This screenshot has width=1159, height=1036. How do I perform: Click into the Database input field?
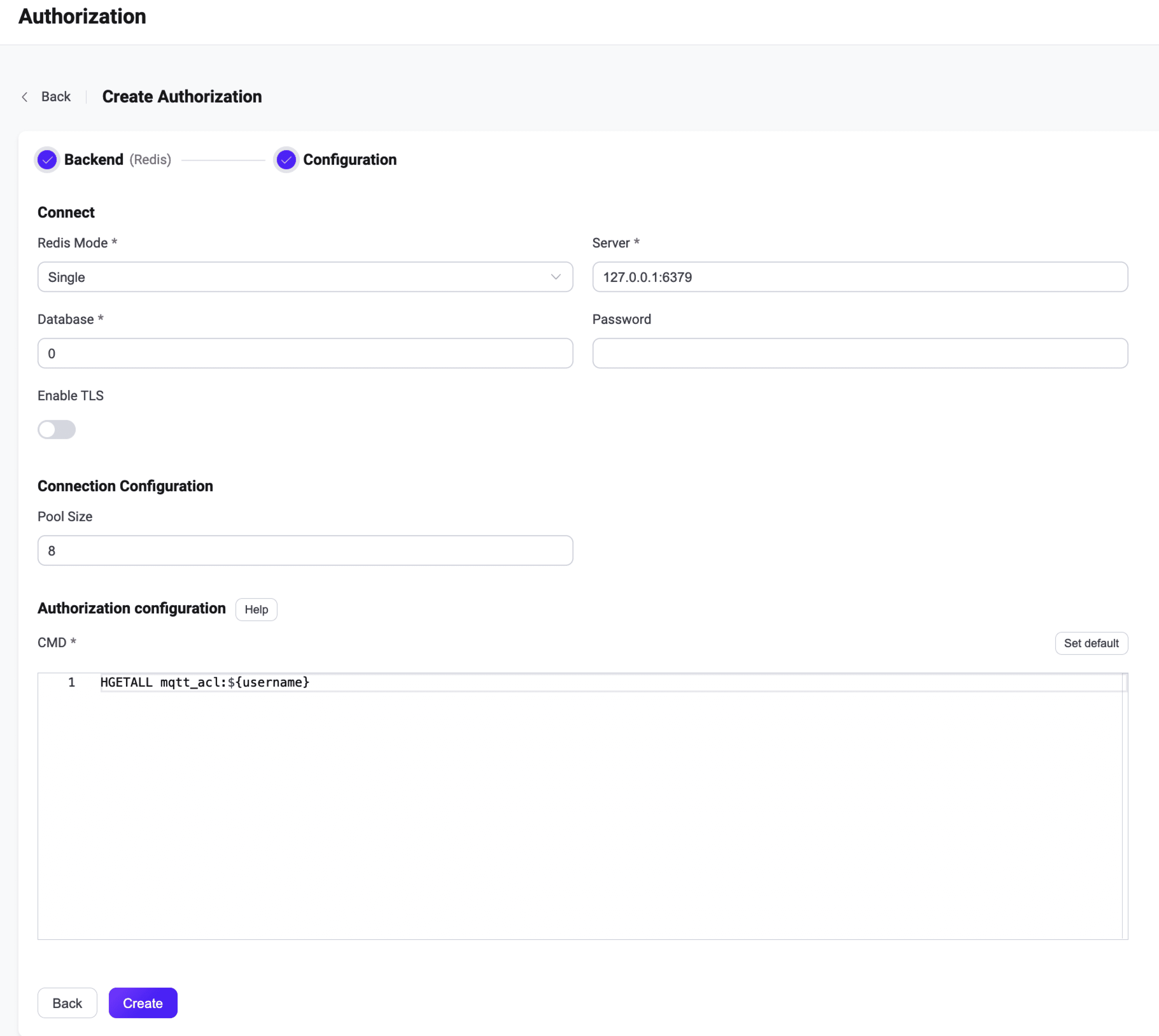pyautogui.click(x=305, y=353)
